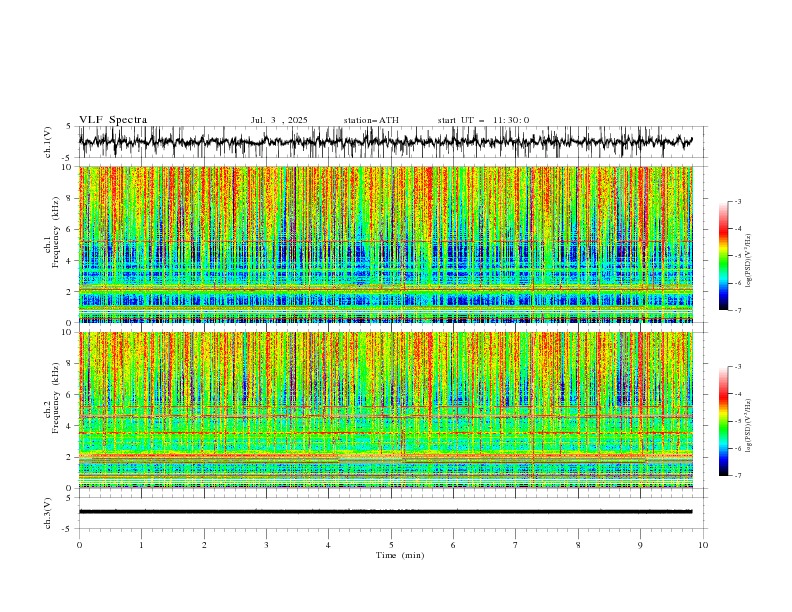Viewport: 792px width, 612px height.
Task: Click the "start UT = 11:30:0" header text
Action: point(483,120)
